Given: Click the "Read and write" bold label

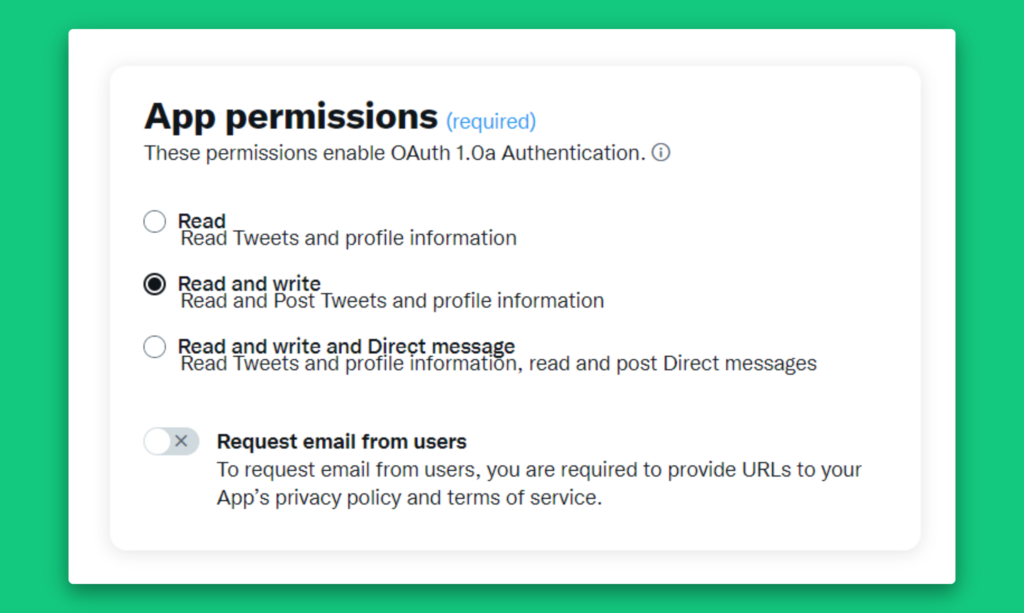Looking at the screenshot, I should 249,283.
